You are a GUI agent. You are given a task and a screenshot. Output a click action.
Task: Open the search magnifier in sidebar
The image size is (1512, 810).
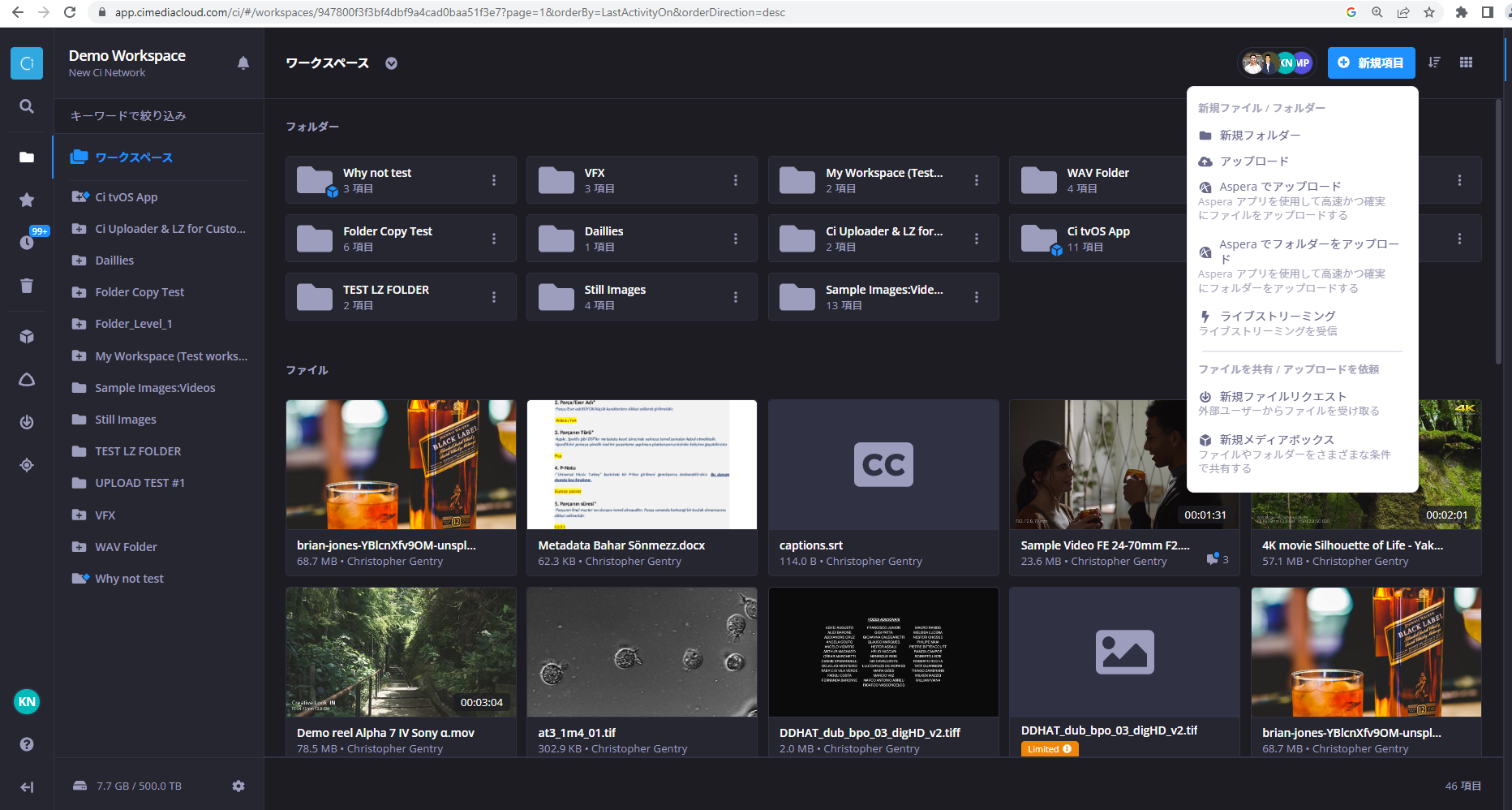[x=27, y=106]
